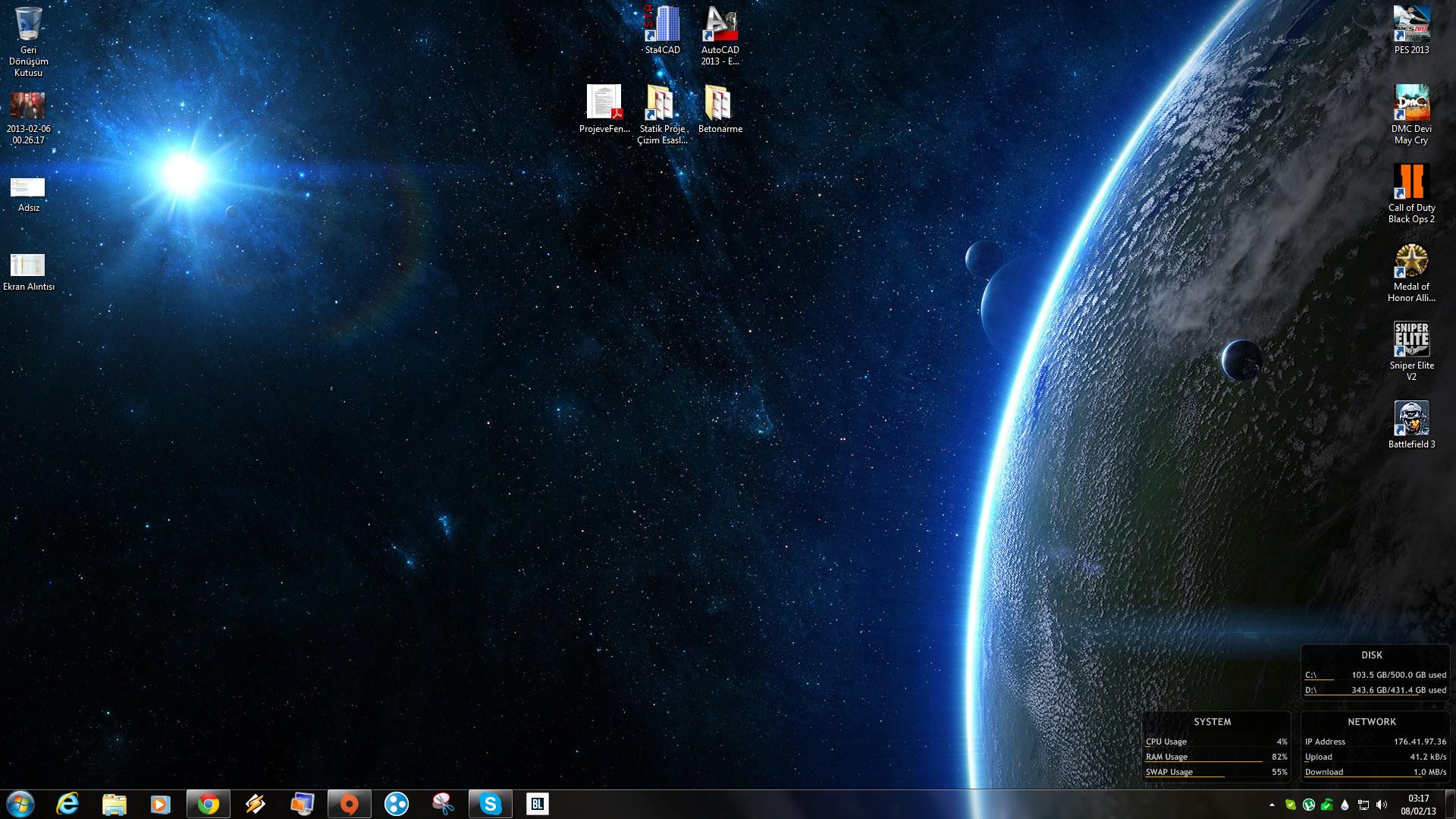Open the clock showing 03:17
The width and height of the screenshot is (1456, 819).
1418,805
